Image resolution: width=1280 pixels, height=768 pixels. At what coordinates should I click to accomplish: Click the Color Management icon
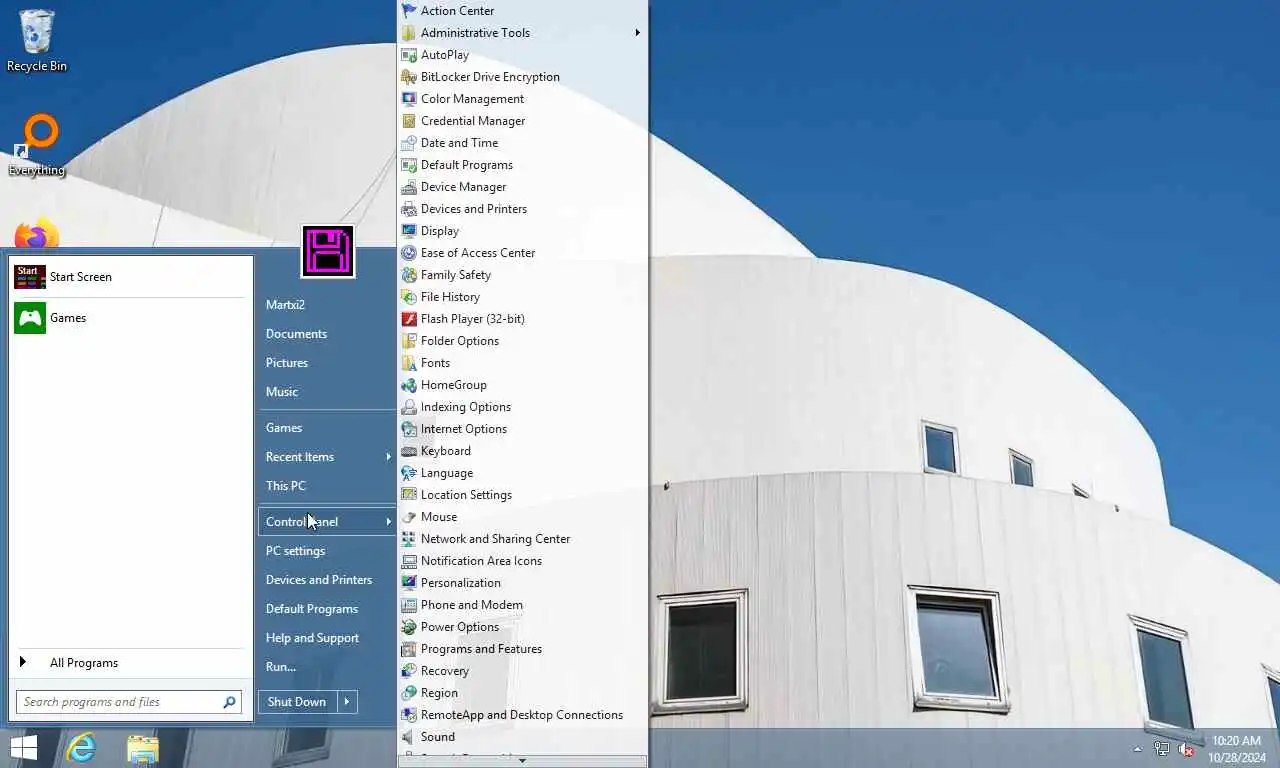point(408,98)
